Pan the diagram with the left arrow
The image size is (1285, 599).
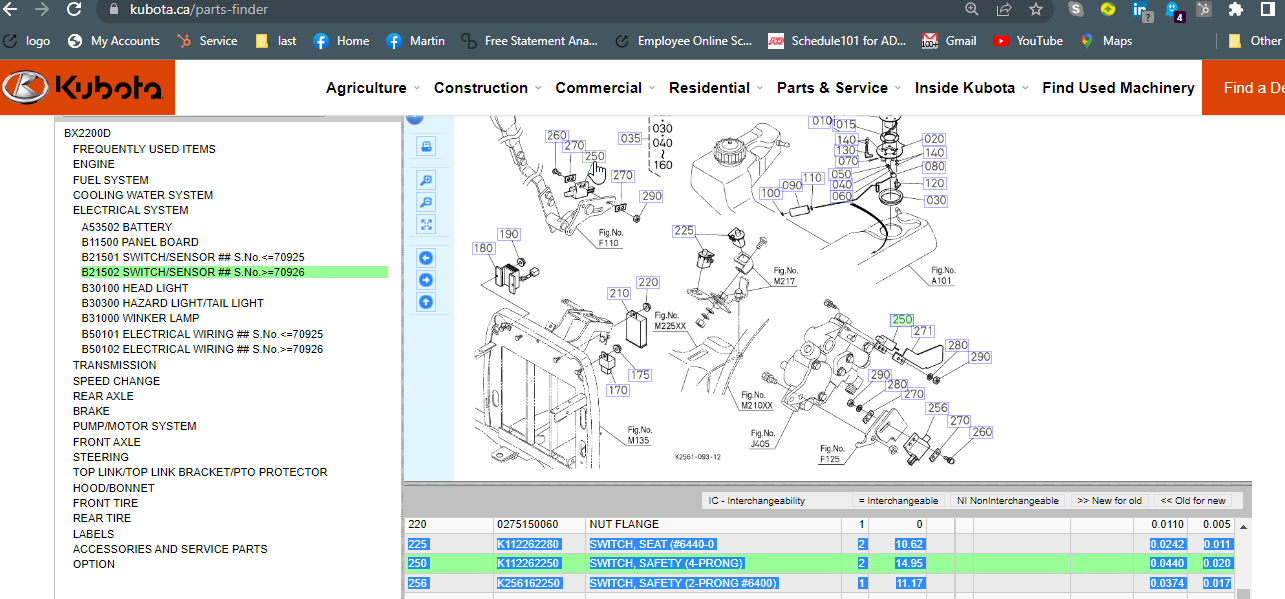pyautogui.click(x=426, y=258)
